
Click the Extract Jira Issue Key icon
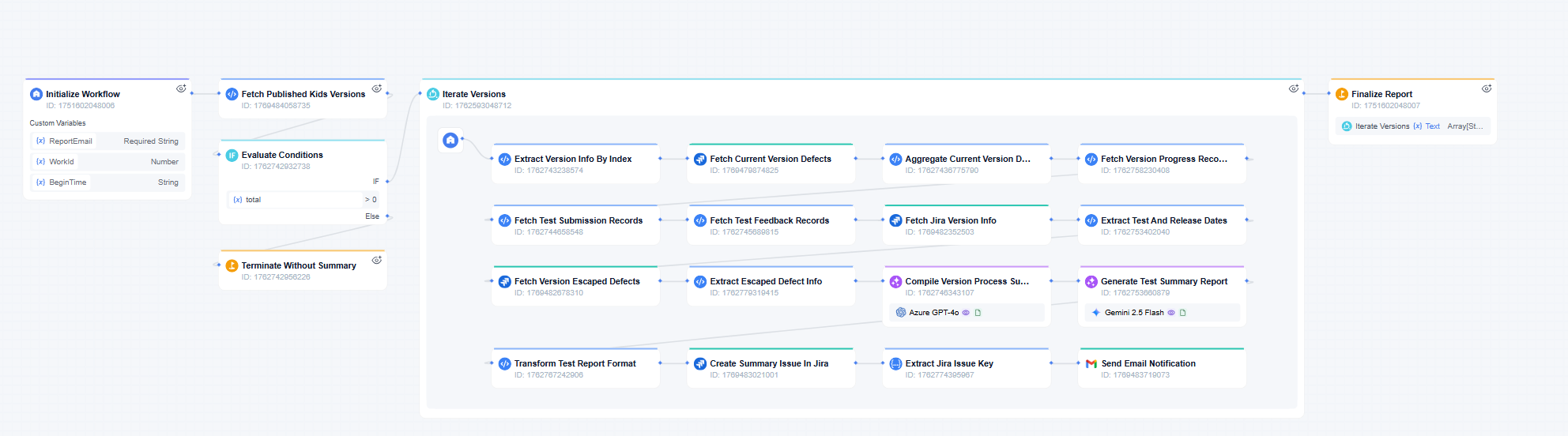coord(895,364)
